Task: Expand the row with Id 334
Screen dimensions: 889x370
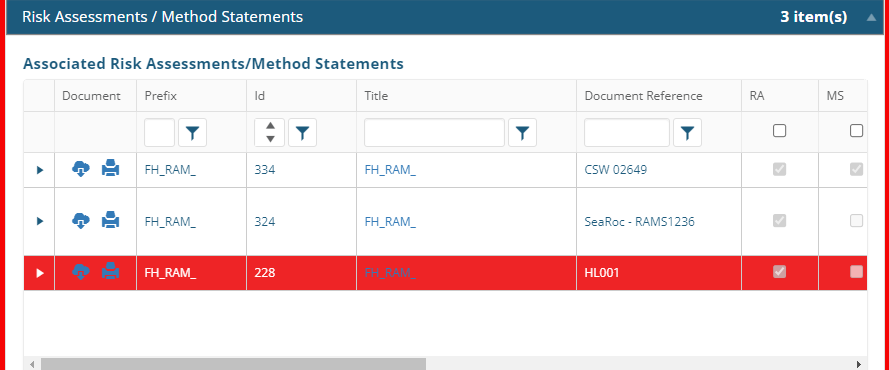Action: [x=40, y=169]
